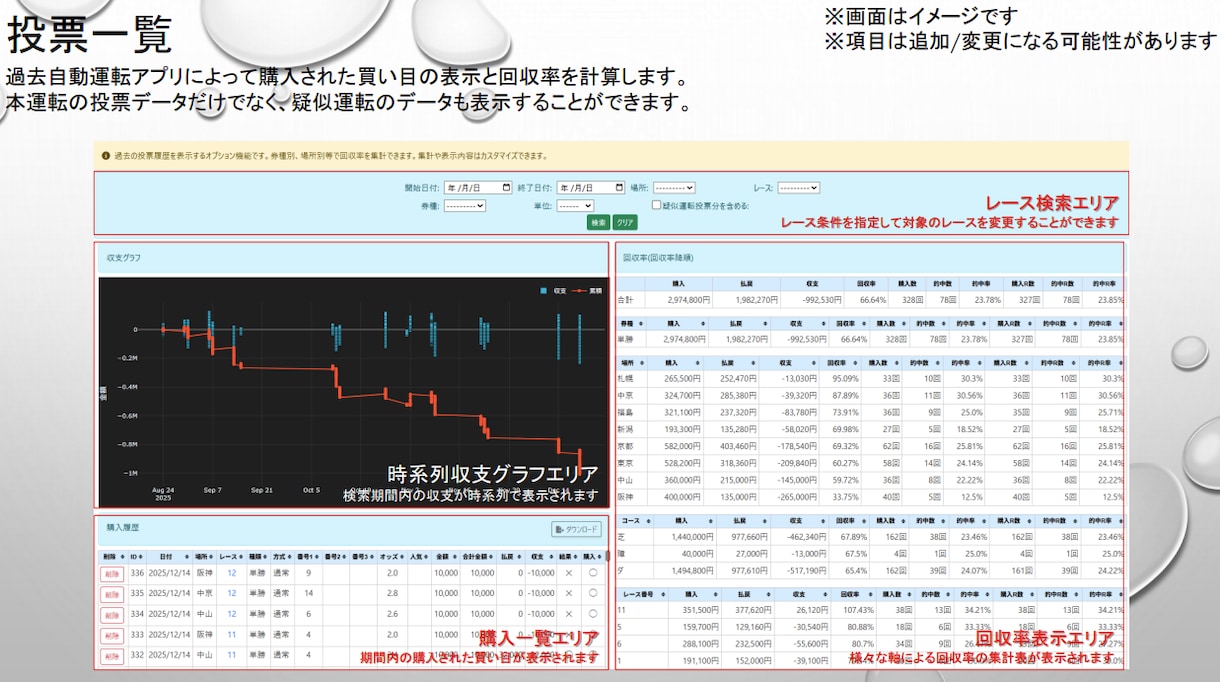This screenshot has height=682, width=1220.
Task: Click the calendar icon in 終了日付 field
Action: (x=618, y=187)
